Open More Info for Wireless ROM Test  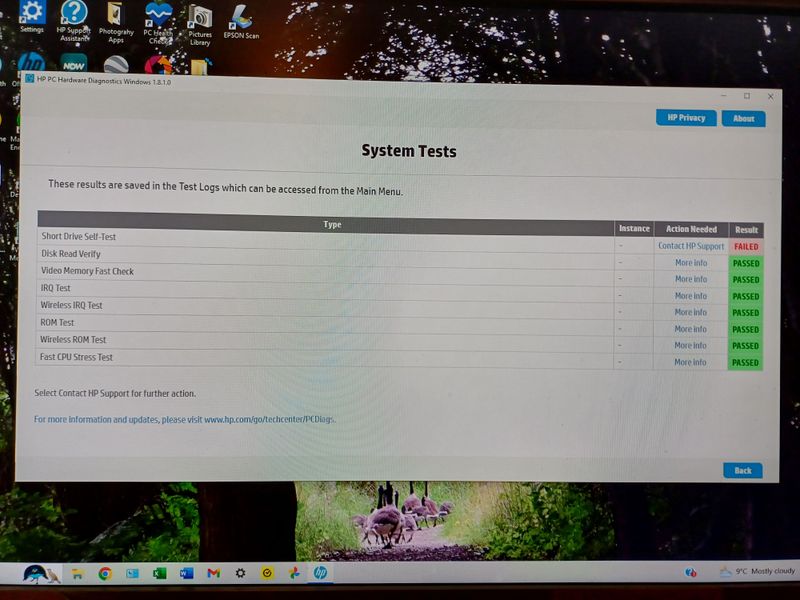[x=690, y=345]
